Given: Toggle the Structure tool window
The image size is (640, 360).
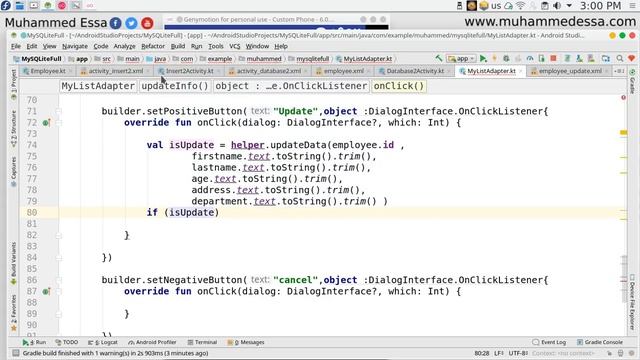Looking at the screenshot, I should tap(14, 129).
